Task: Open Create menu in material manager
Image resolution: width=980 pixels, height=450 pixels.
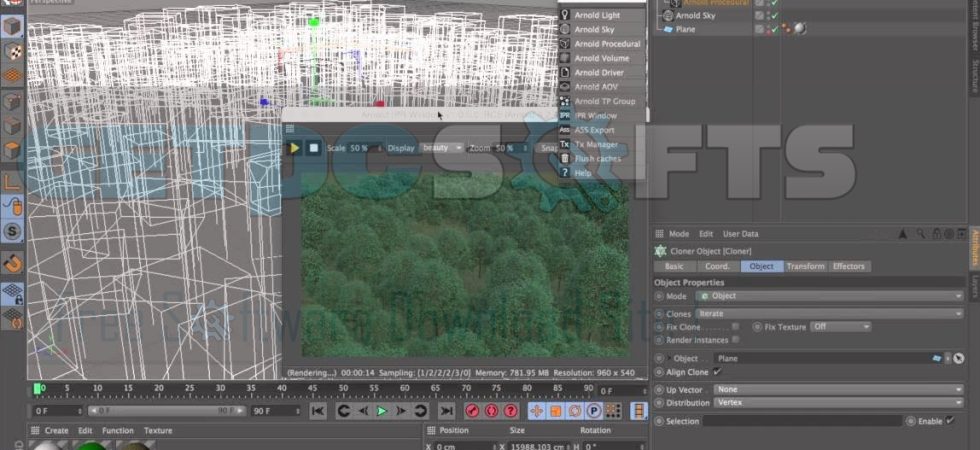Action: (x=56, y=431)
